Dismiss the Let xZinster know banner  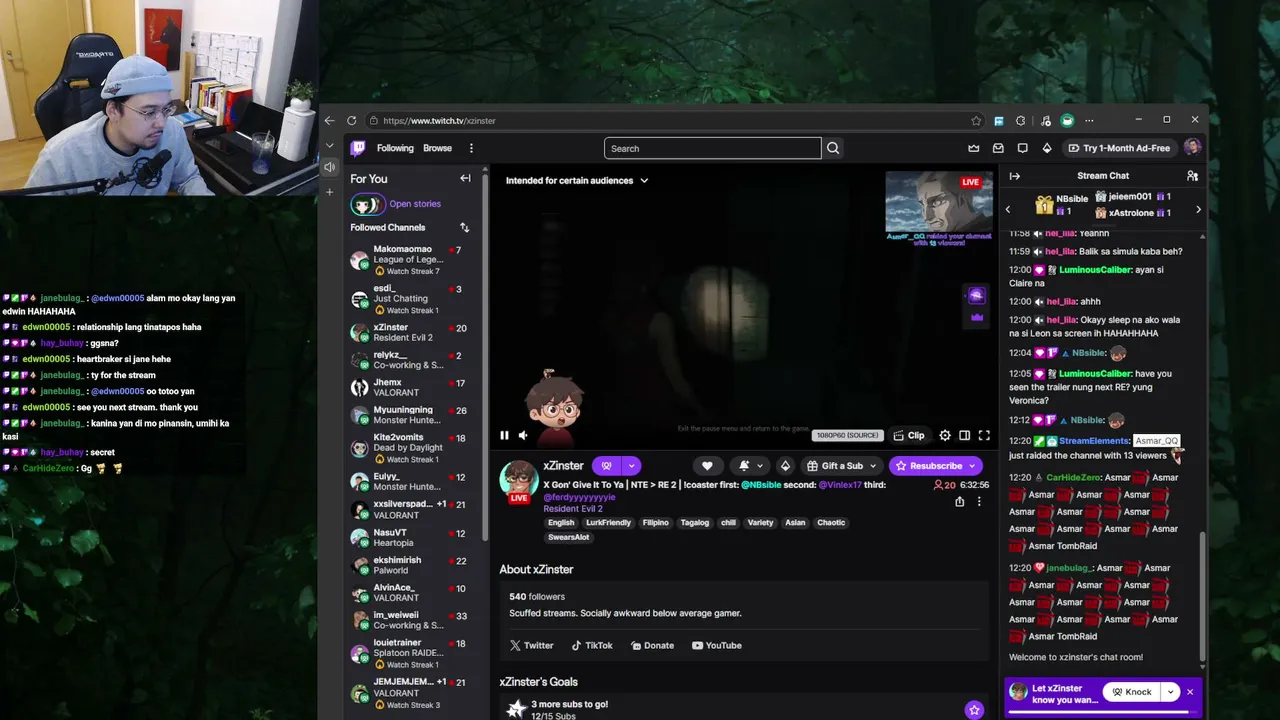click(x=1190, y=691)
